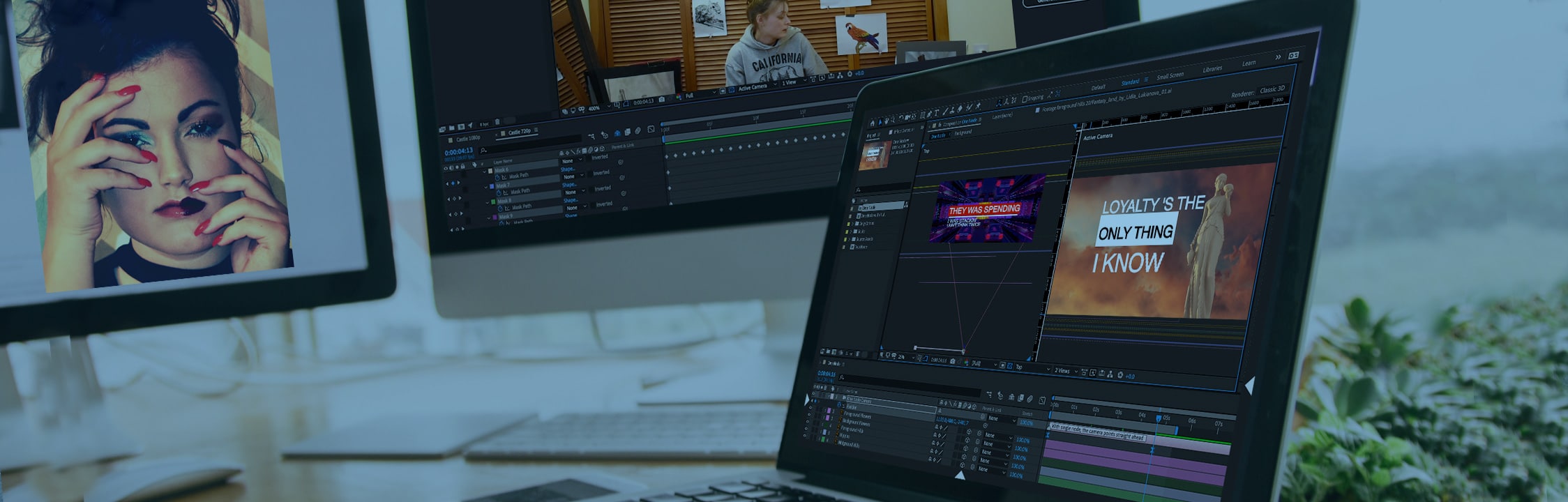
Task: Select the Type tool on laptop toolbar
Action: pos(937,112)
